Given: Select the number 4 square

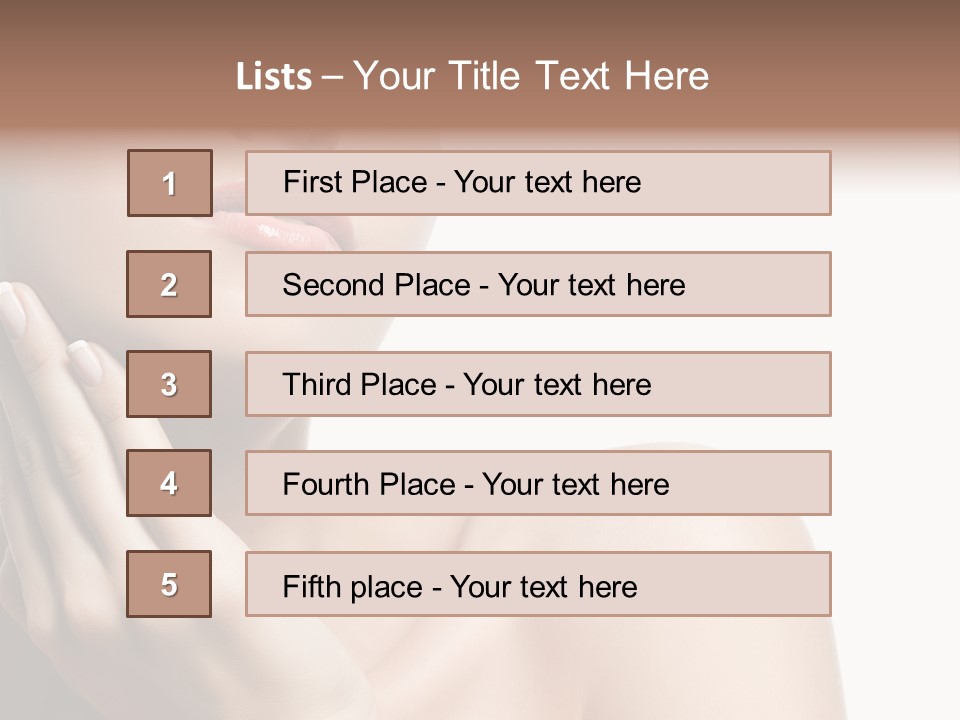Looking at the screenshot, I should click(169, 483).
